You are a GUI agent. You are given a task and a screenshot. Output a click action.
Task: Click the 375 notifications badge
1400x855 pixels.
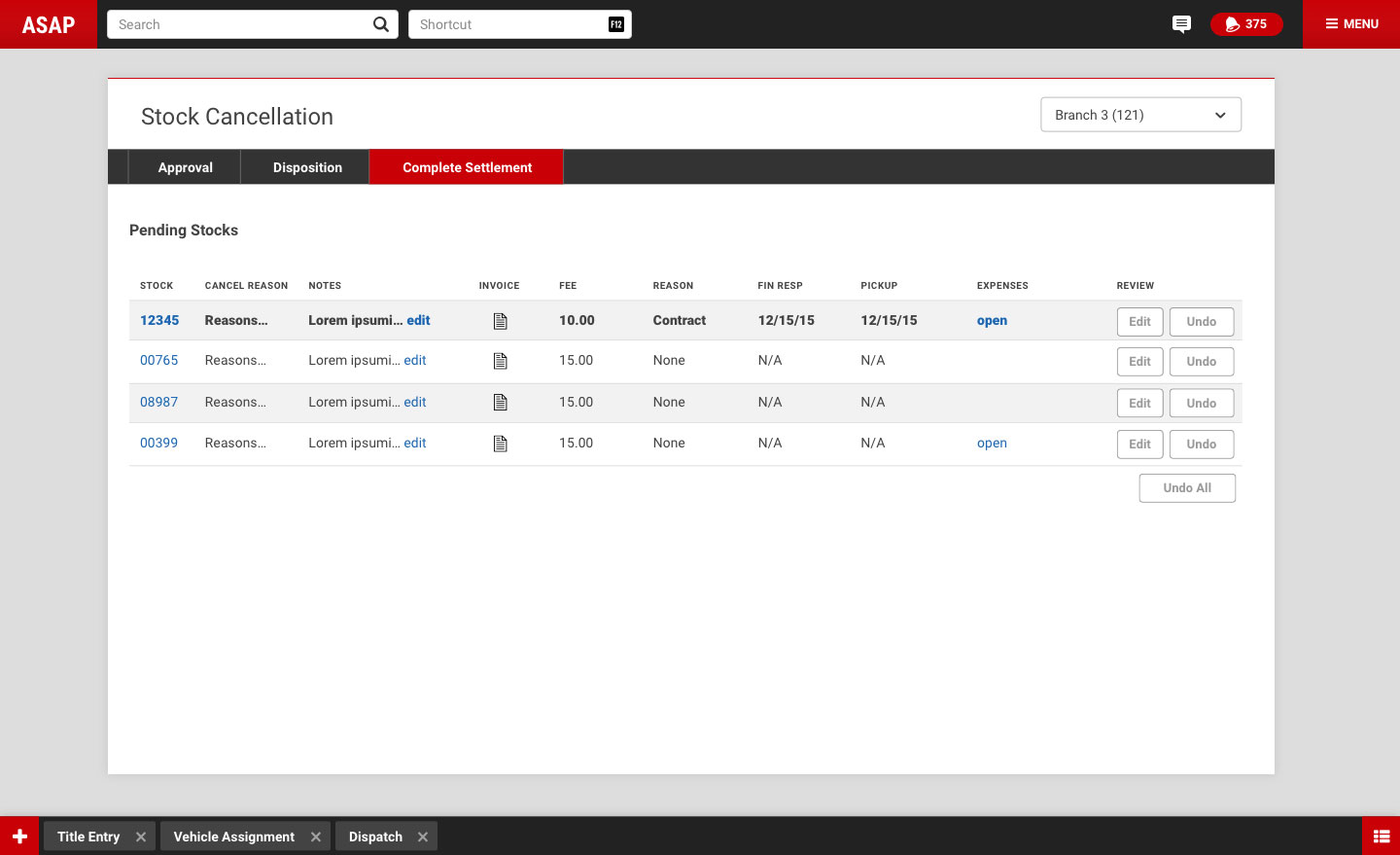1245,24
